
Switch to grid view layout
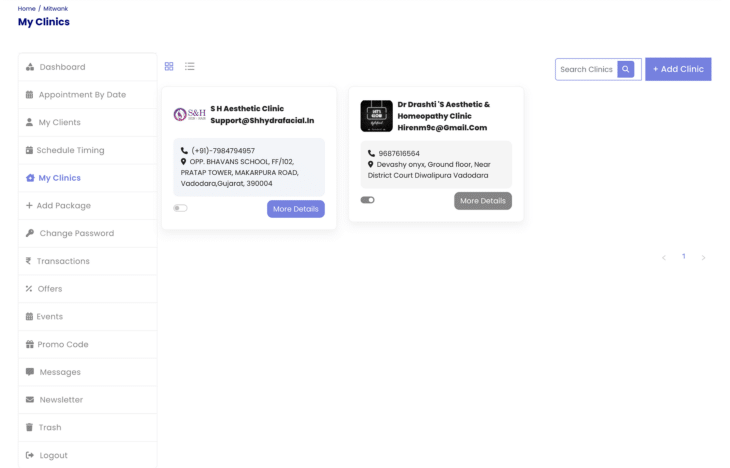(169, 67)
